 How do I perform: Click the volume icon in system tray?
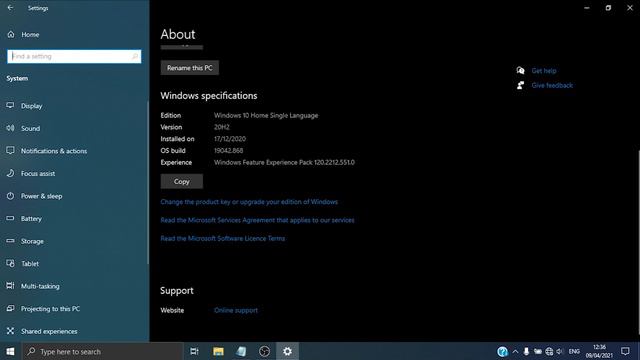tap(560, 351)
